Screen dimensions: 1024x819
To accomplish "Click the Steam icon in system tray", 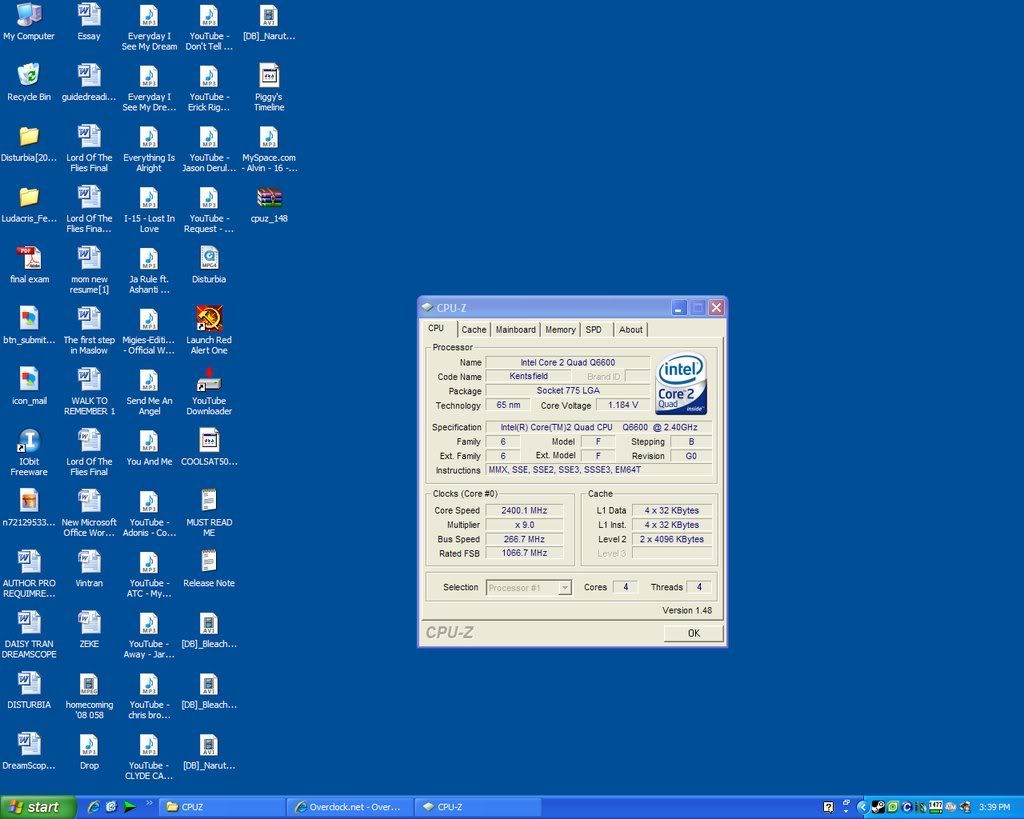I will tap(878, 807).
